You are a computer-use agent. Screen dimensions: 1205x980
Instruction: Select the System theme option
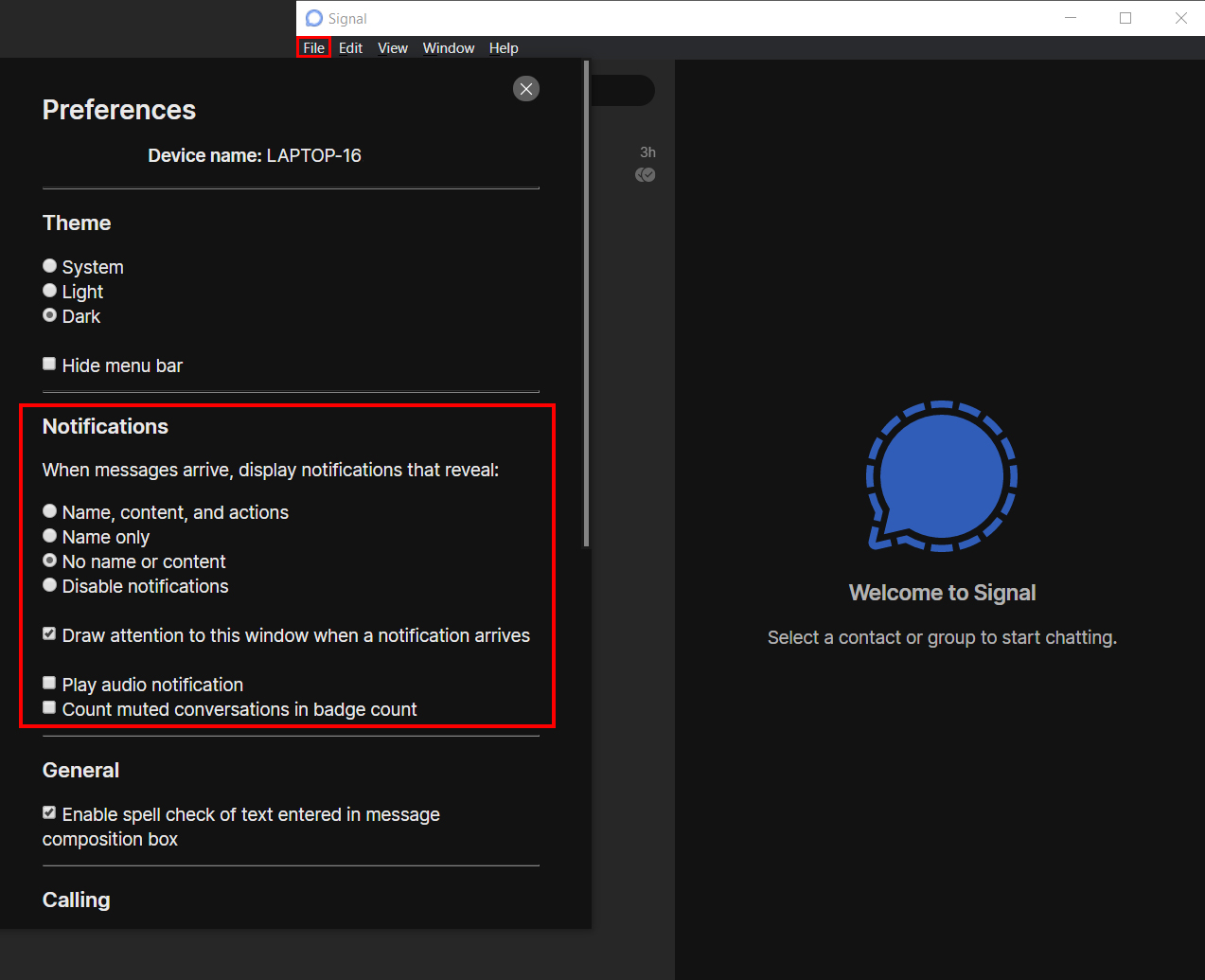click(x=49, y=266)
